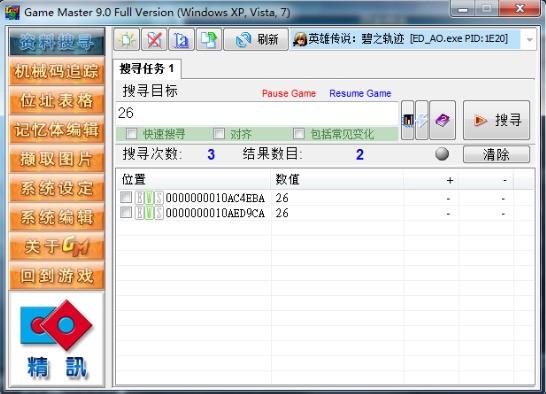
Task: Open the 记忆体编辑 sidebar section
Action: coord(57,130)
